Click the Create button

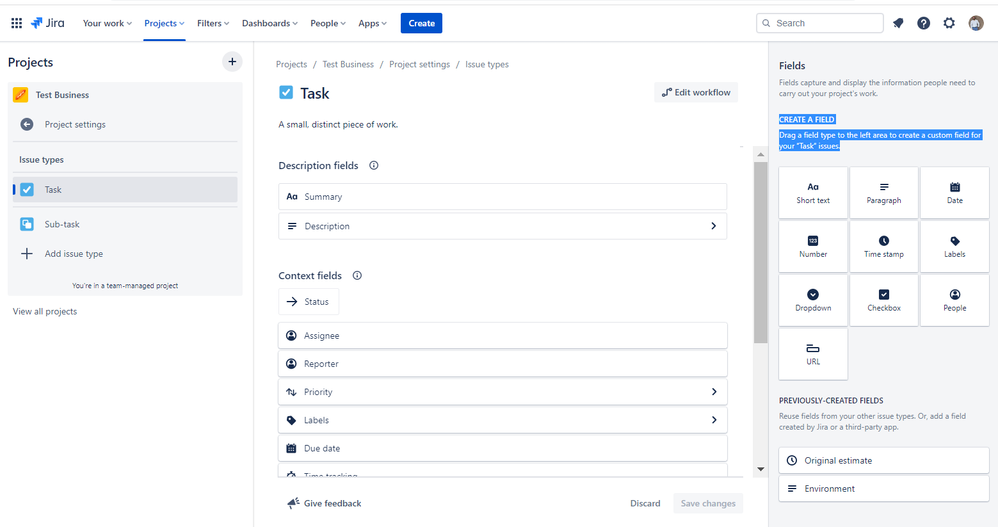(421, 23)
